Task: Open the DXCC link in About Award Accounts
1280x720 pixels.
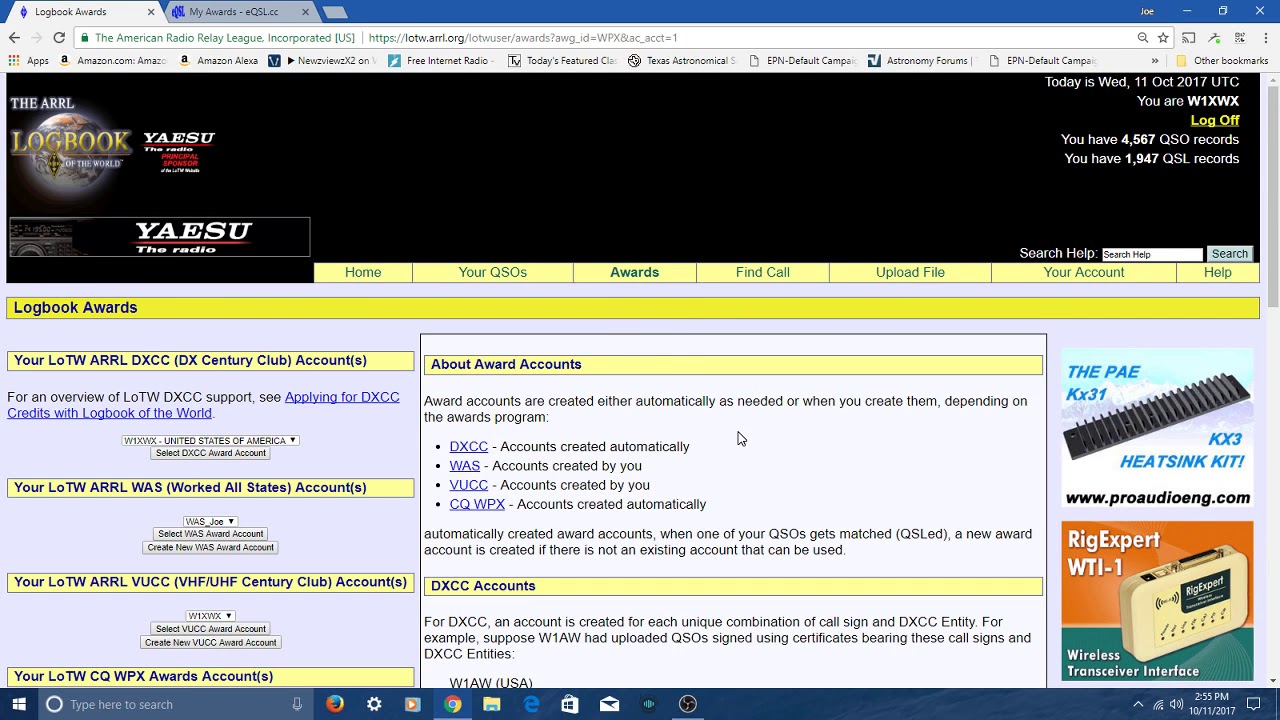Action: [468, 447]
